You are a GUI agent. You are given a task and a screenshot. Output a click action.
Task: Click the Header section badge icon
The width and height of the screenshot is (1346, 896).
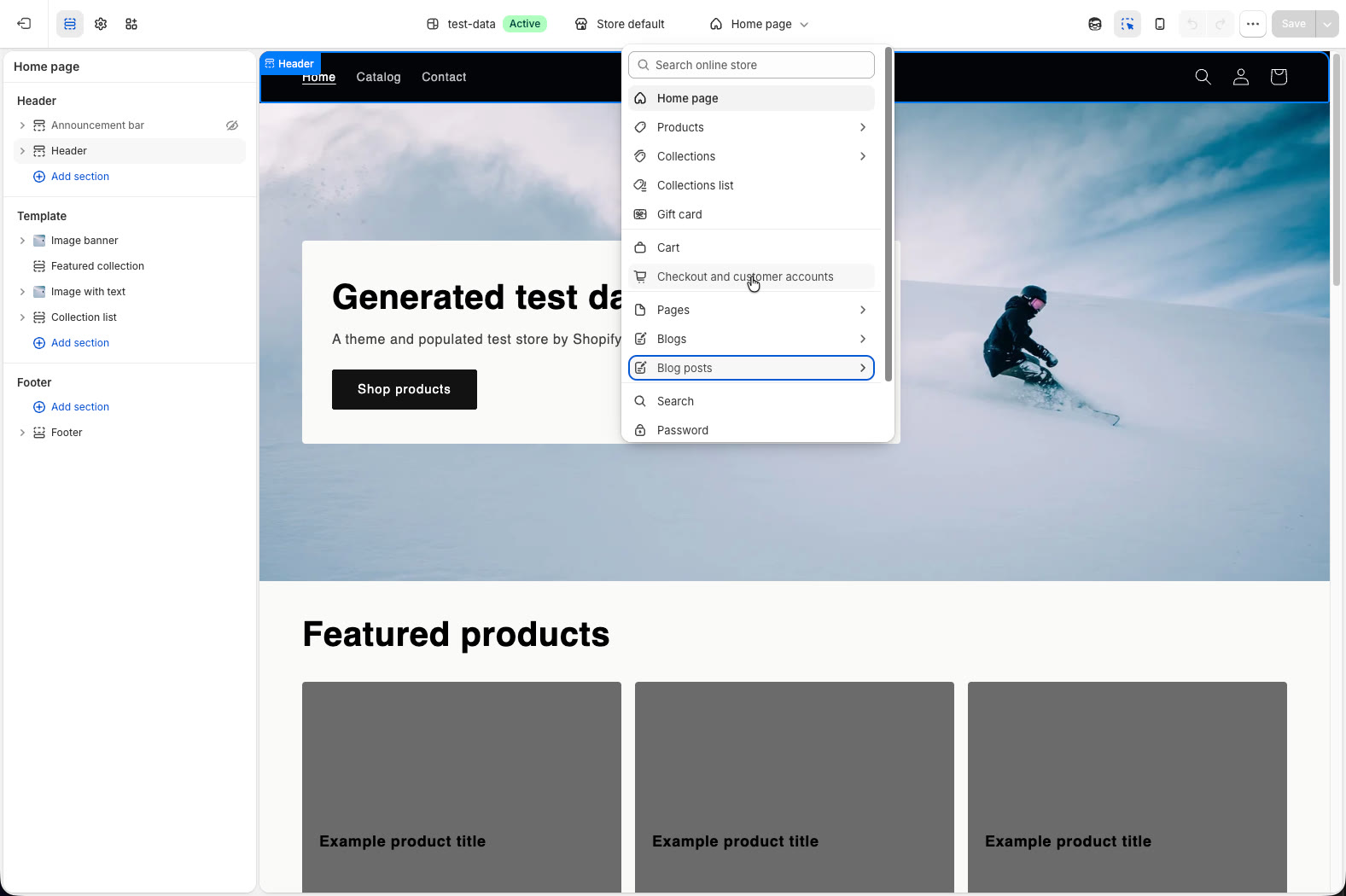[x=270, y=63]
